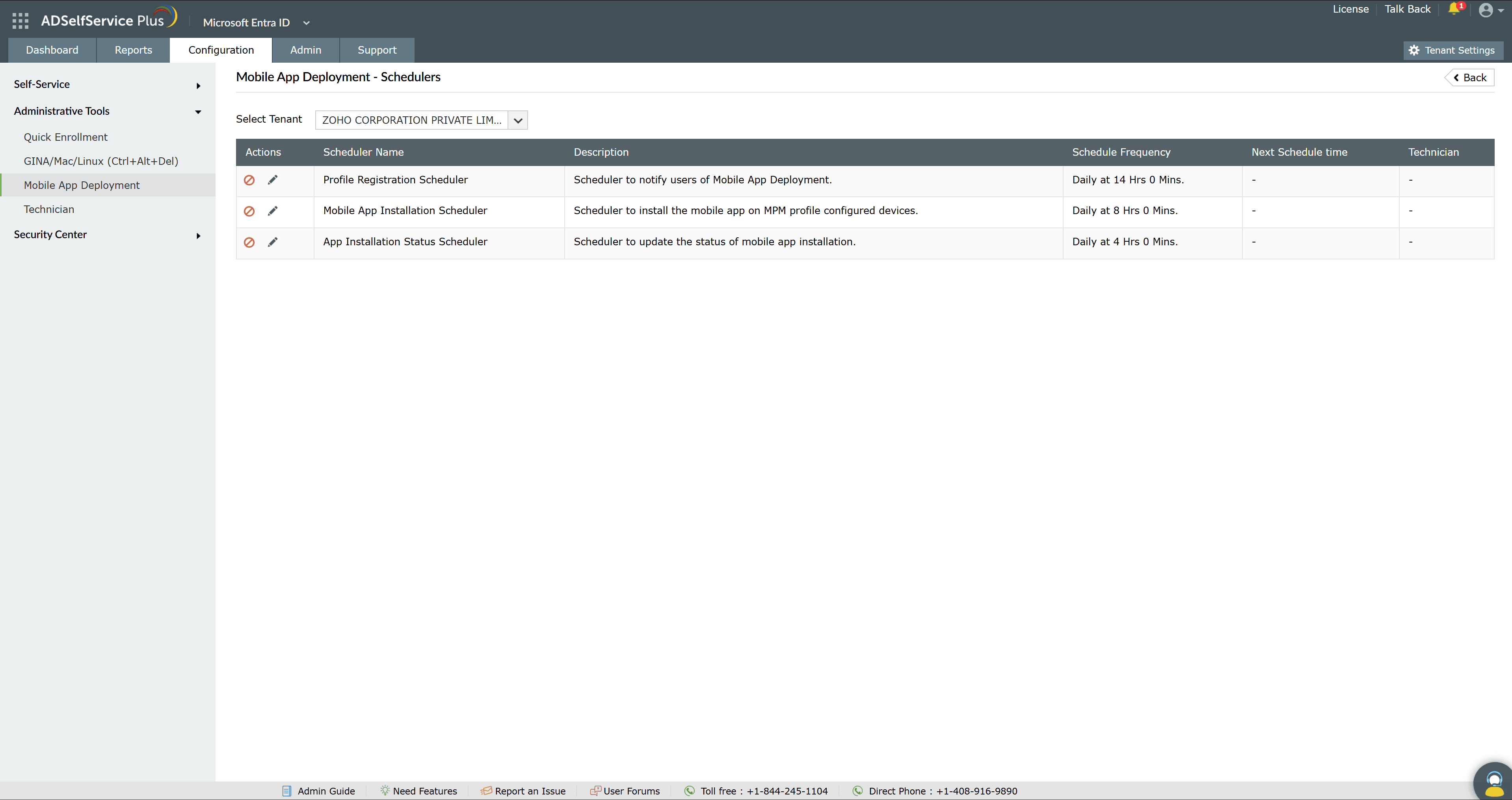
Task: Click the Toll free phone icon
Action: pyautogui.click(x=690, y=791)
